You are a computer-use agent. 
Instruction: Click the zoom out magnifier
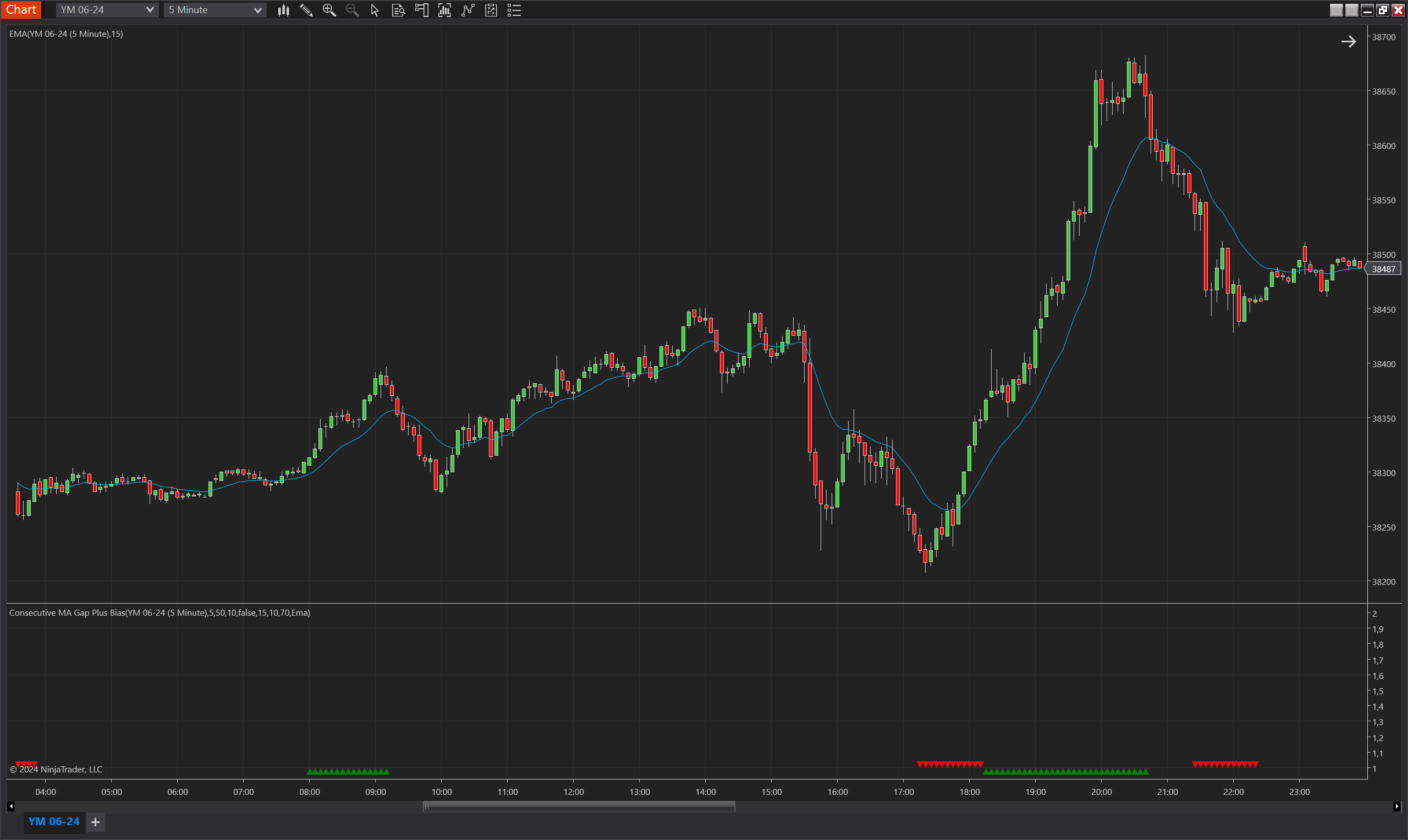coord(352,10)
